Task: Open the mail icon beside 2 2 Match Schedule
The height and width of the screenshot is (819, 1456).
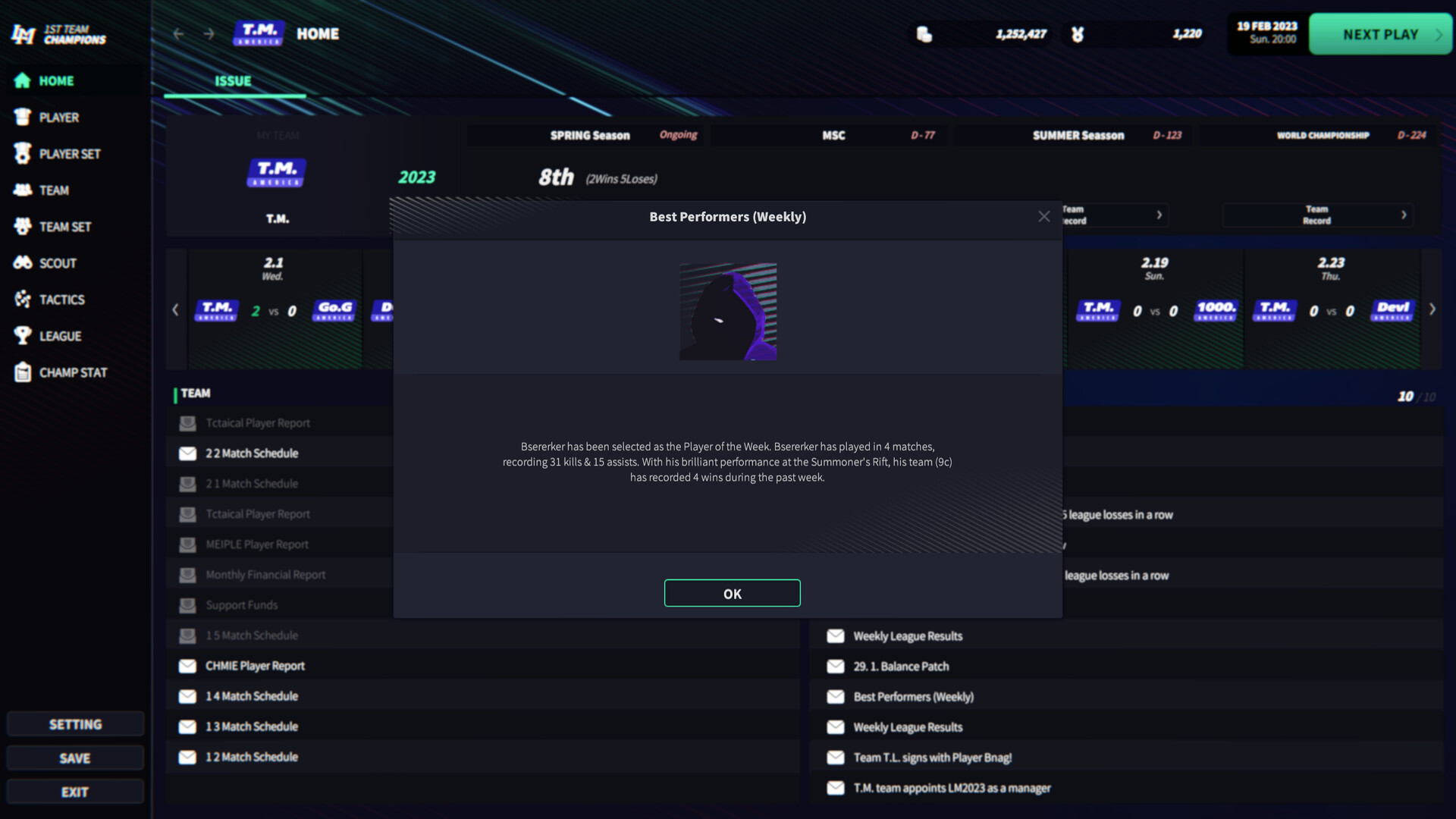Action: tap(187, 453)
